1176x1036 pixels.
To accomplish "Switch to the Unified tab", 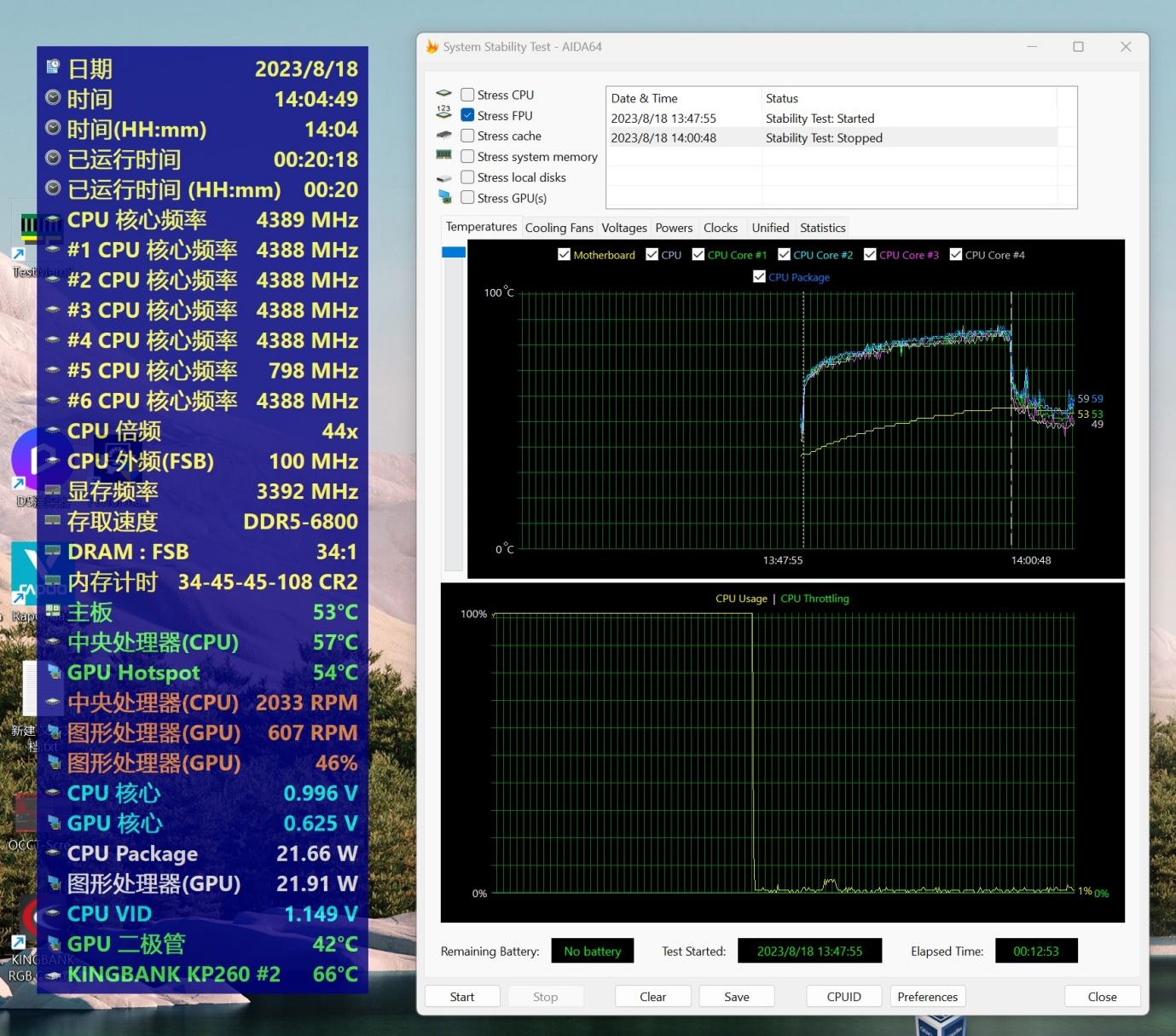I will click(770, 228).
